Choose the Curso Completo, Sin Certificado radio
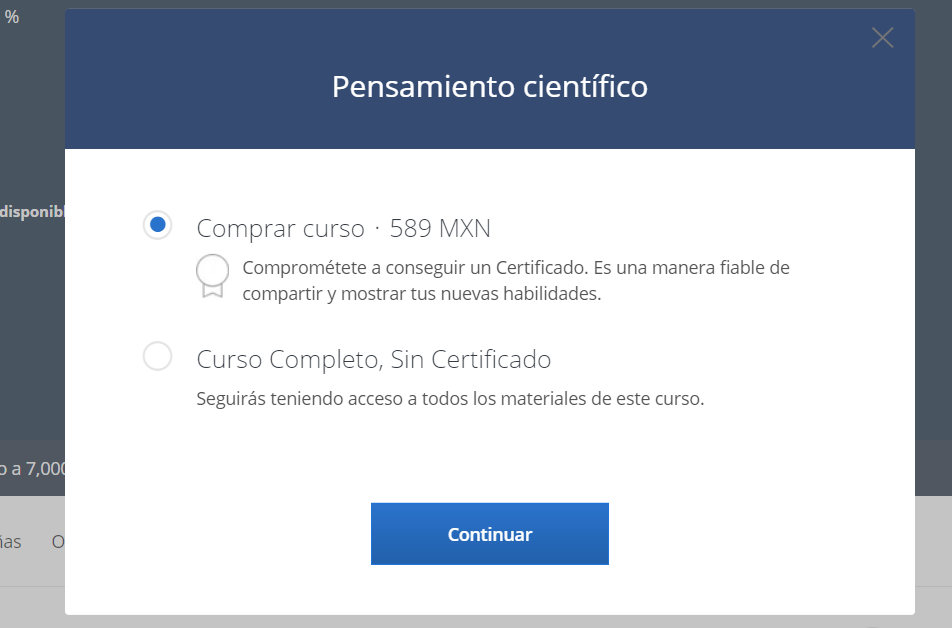This screenshot has width=952, height=628. (157, 356)
